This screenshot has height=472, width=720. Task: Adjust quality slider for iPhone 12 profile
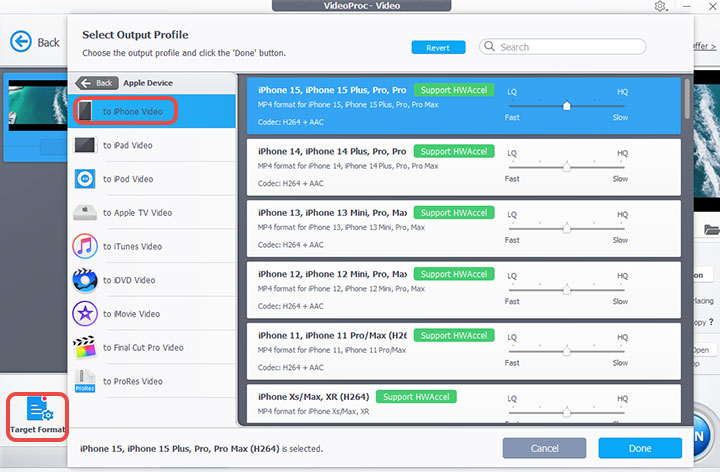tap(567, 290)
